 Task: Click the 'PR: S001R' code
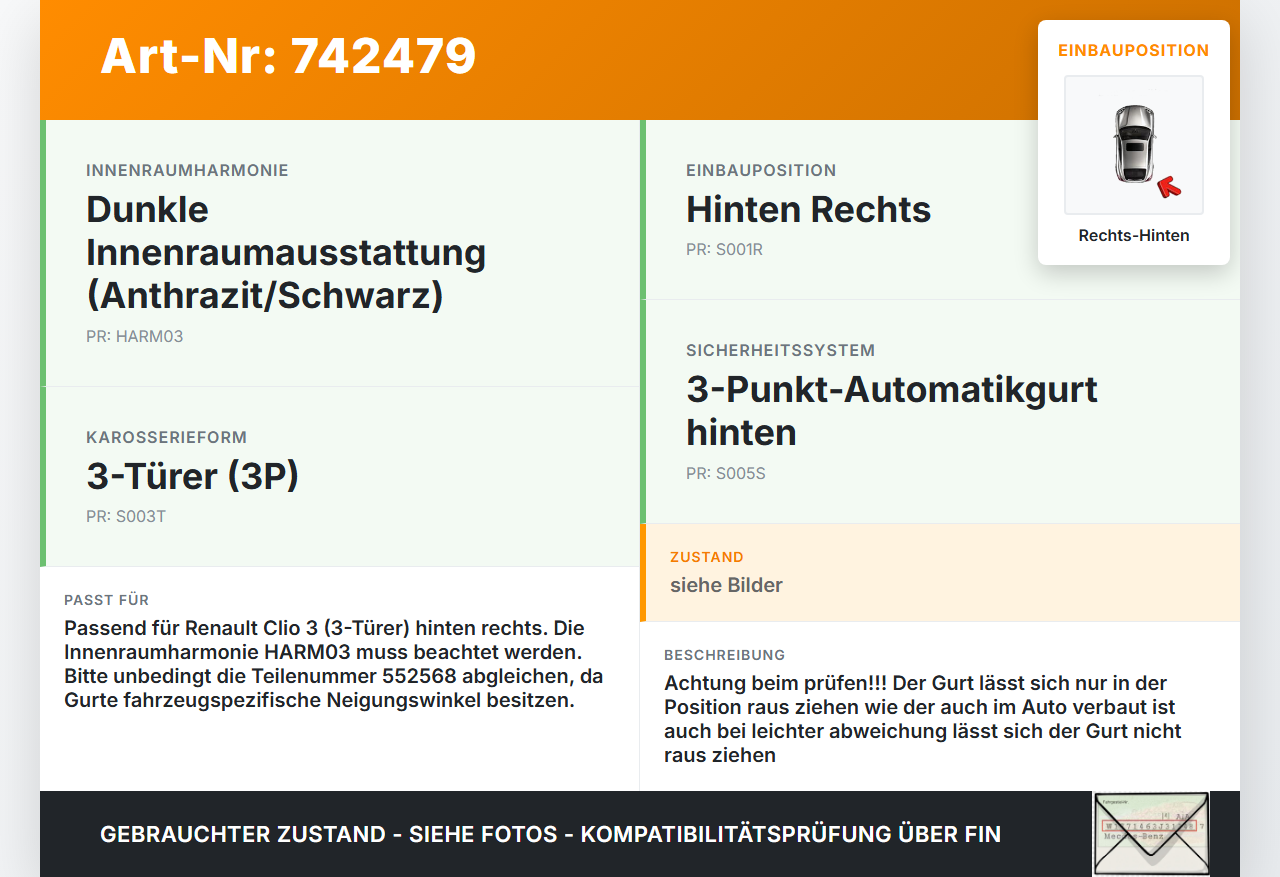point(724,249)
